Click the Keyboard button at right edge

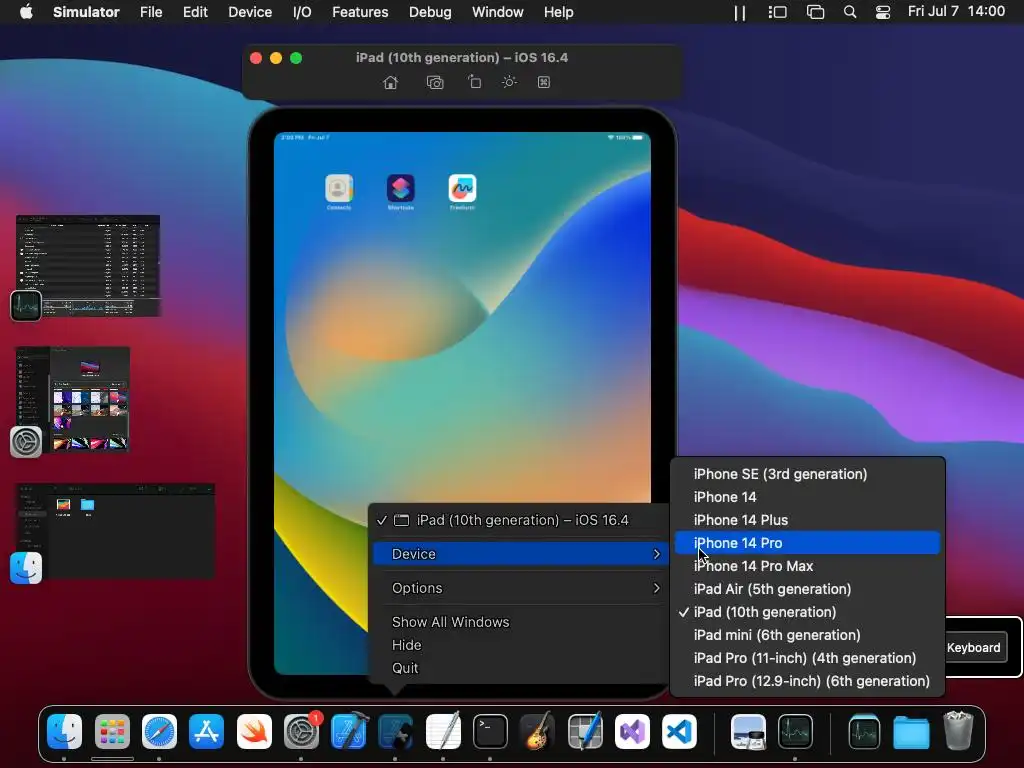(x=975, y=647)
